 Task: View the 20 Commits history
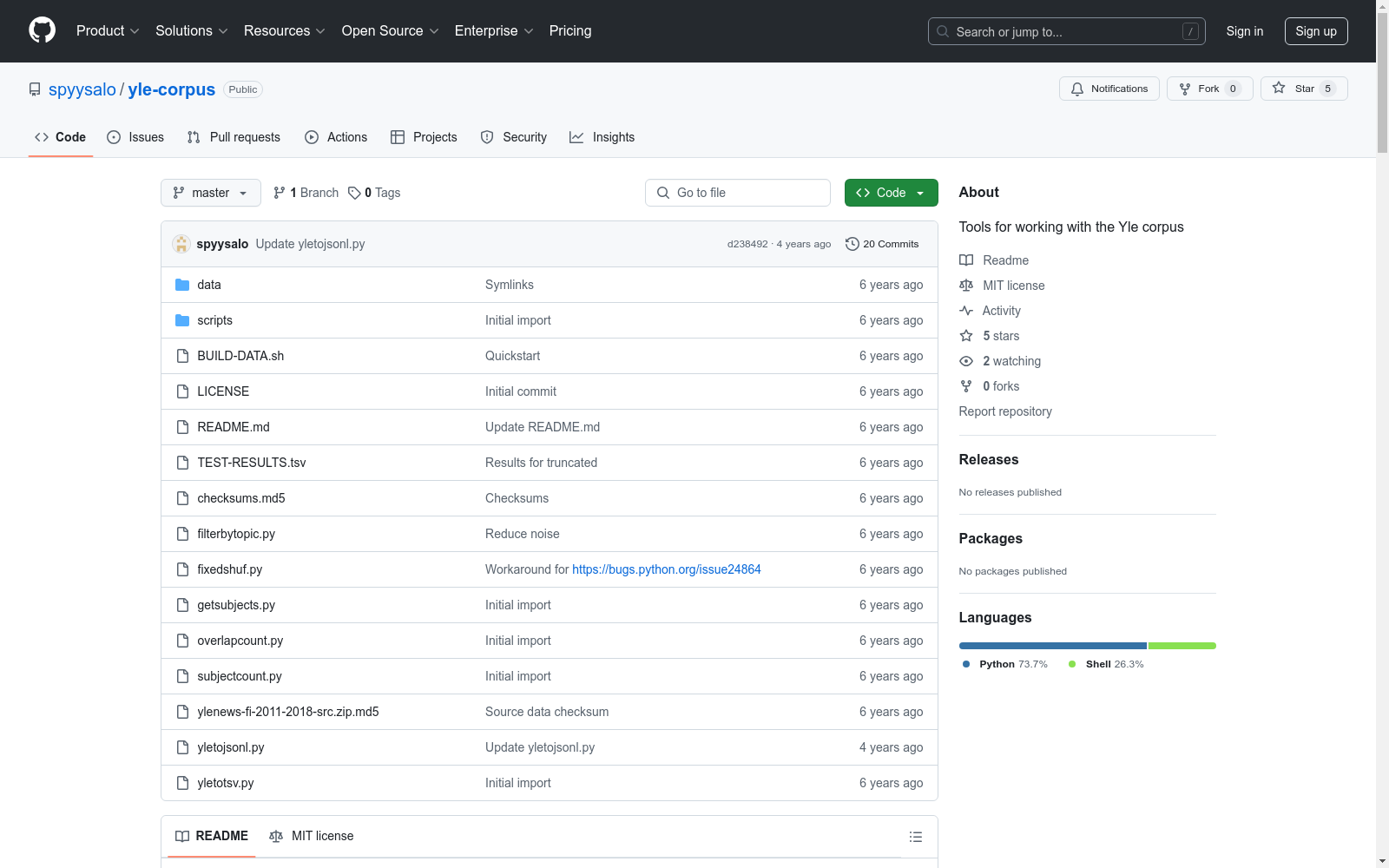tap(882, 244)
